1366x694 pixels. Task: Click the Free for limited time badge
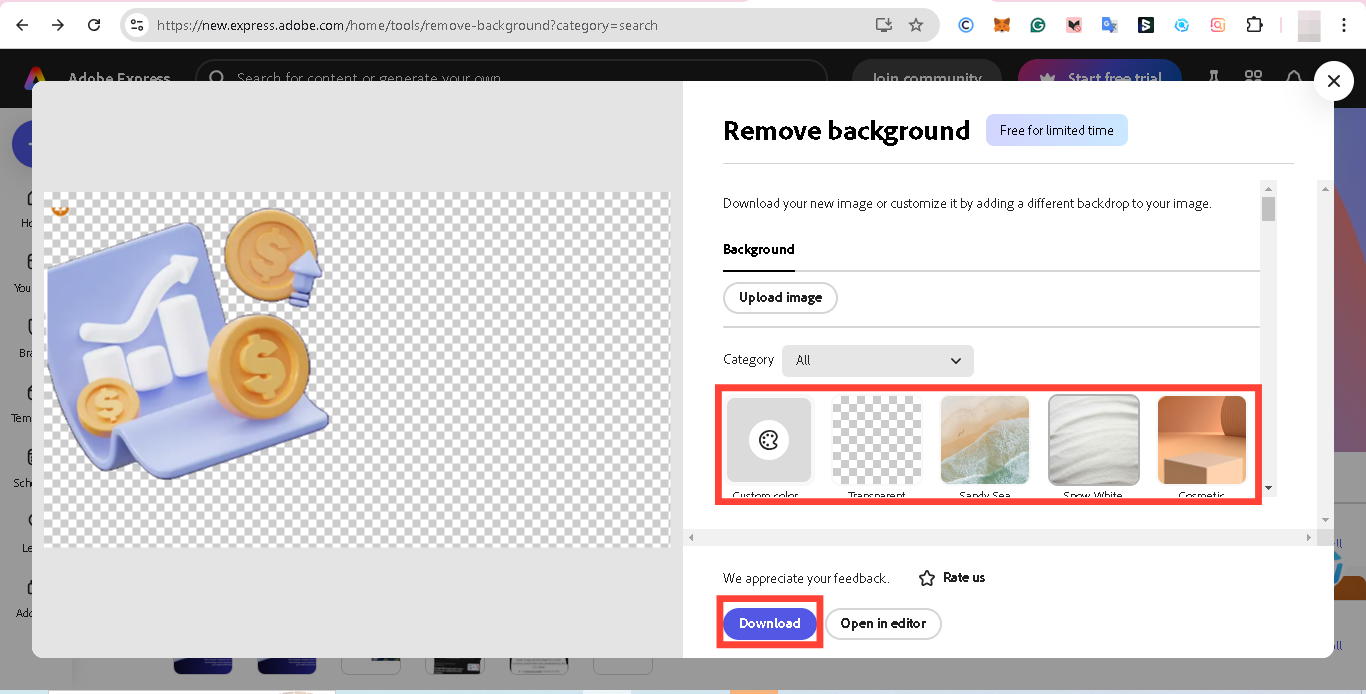coord(1057,130)
